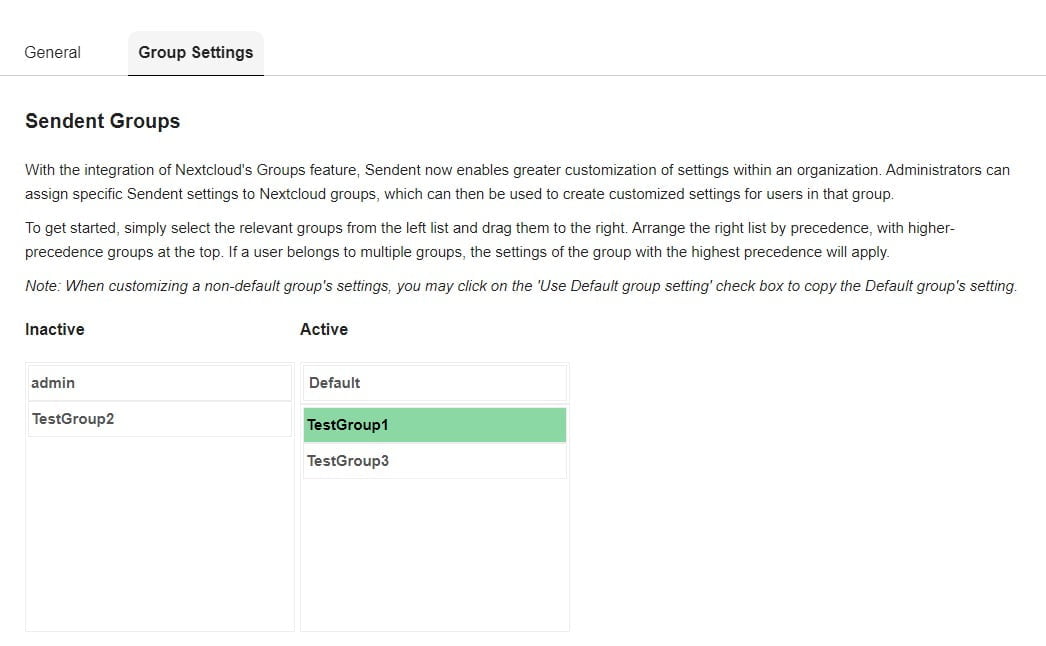Click the Sendent Groups heading
The height and width of the screenshot is (646, 1046).
102,121
